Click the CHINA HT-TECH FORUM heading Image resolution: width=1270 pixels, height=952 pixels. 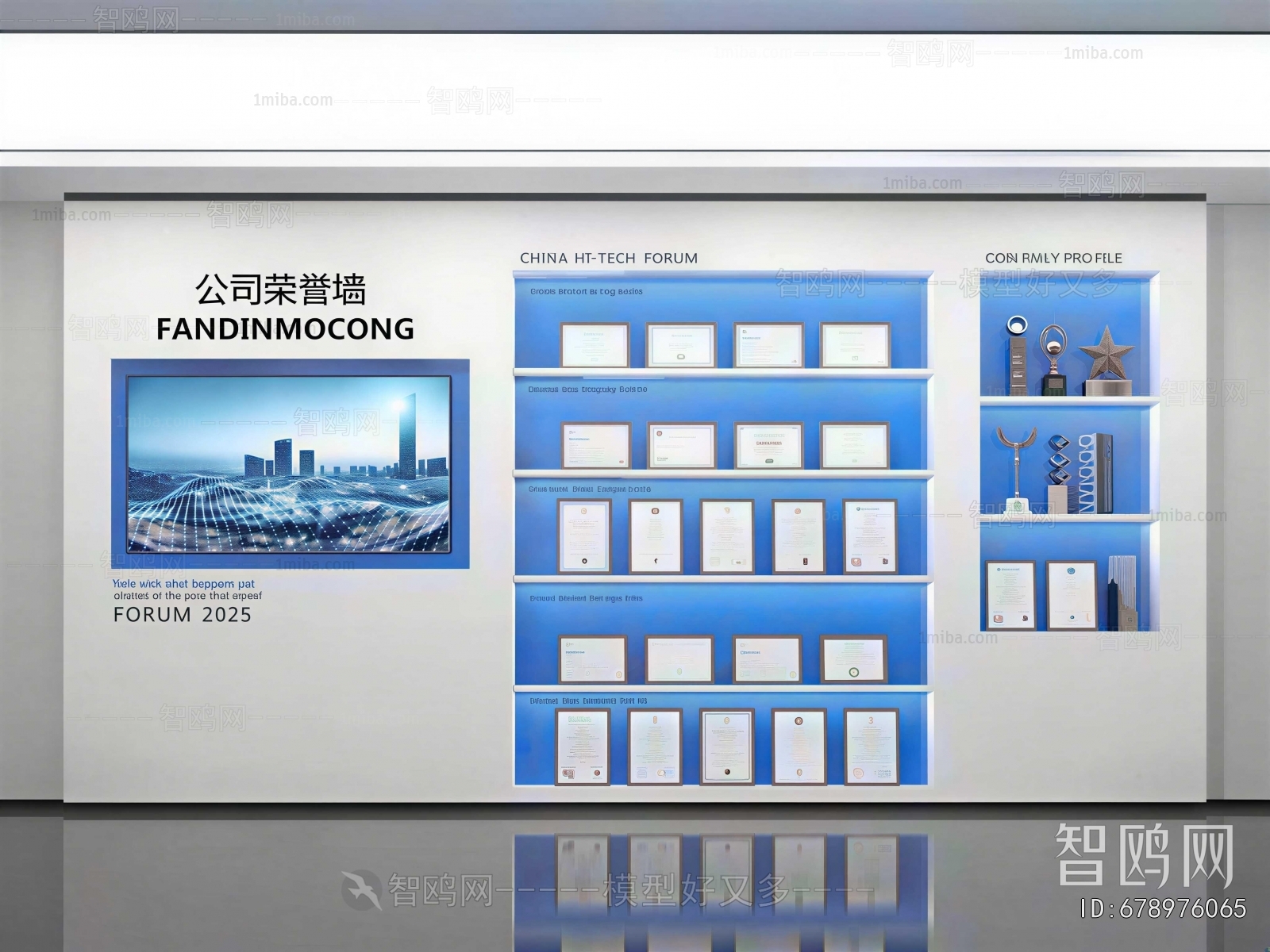click(x=609, y=258)
